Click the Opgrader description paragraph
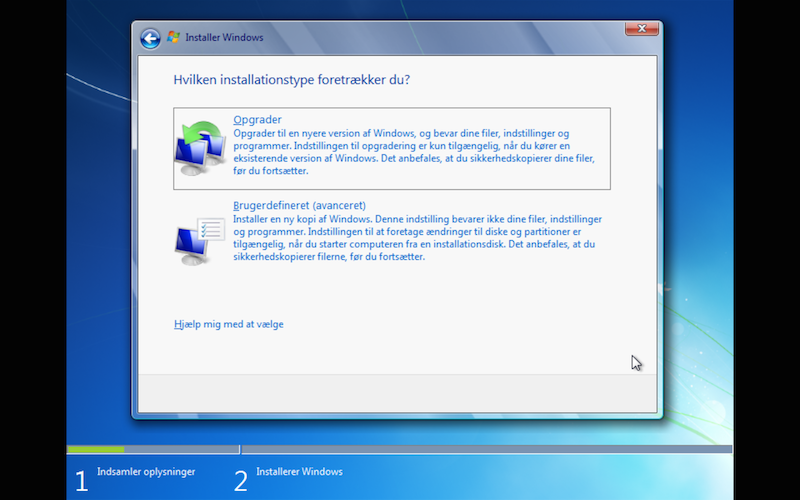Viewport: 800px width, 500px height. 414,152
